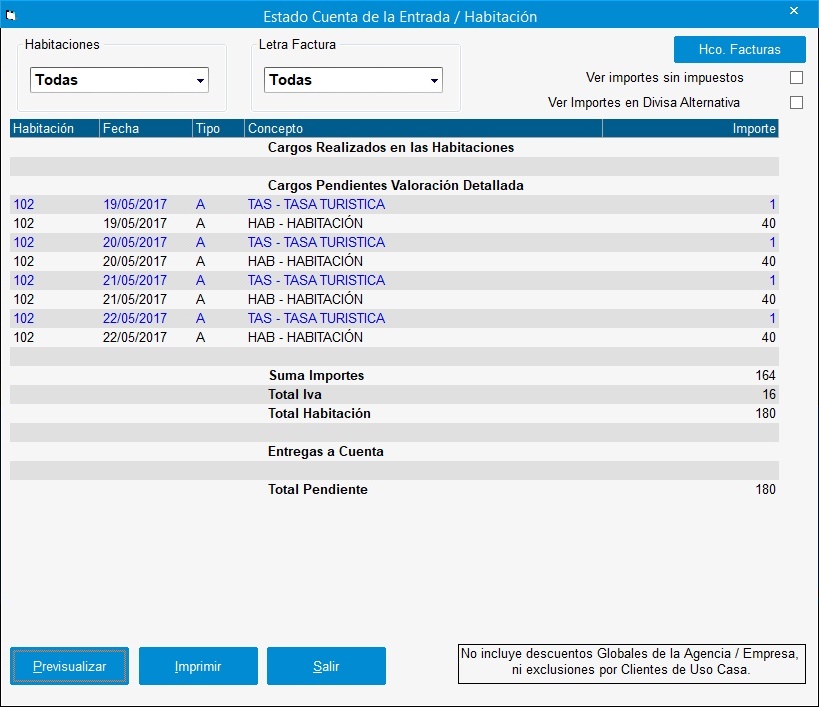
Task: Click Tipo A in 21/05/2017 HAB row
Action: click(200, 299)
